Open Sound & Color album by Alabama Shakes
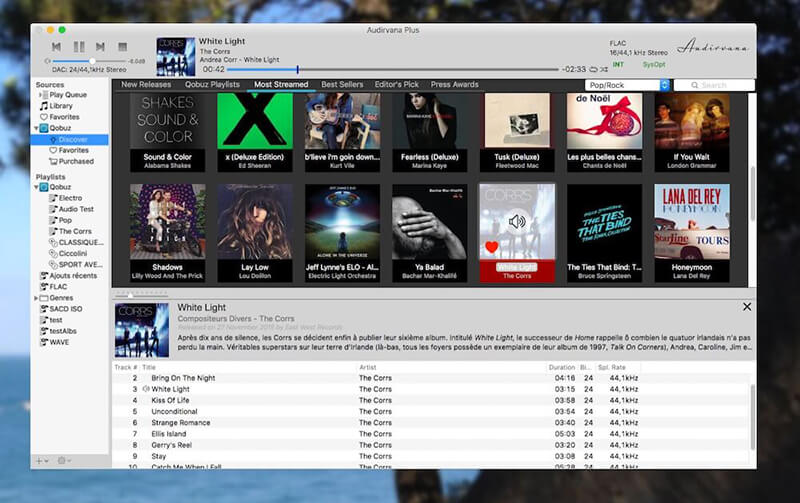Image resolution: width=800 pixels, height=503 pixels. click(167, 132)
